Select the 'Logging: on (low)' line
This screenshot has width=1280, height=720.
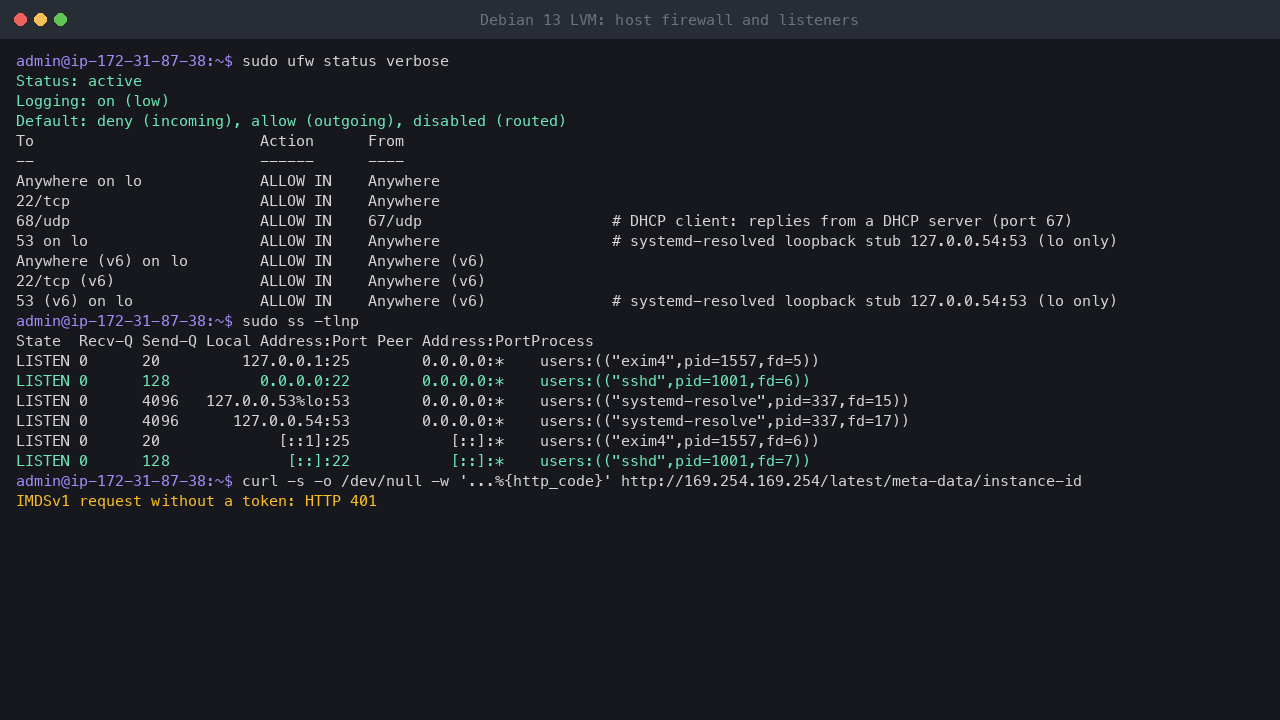pyautogui.click(x=93, y=101)
